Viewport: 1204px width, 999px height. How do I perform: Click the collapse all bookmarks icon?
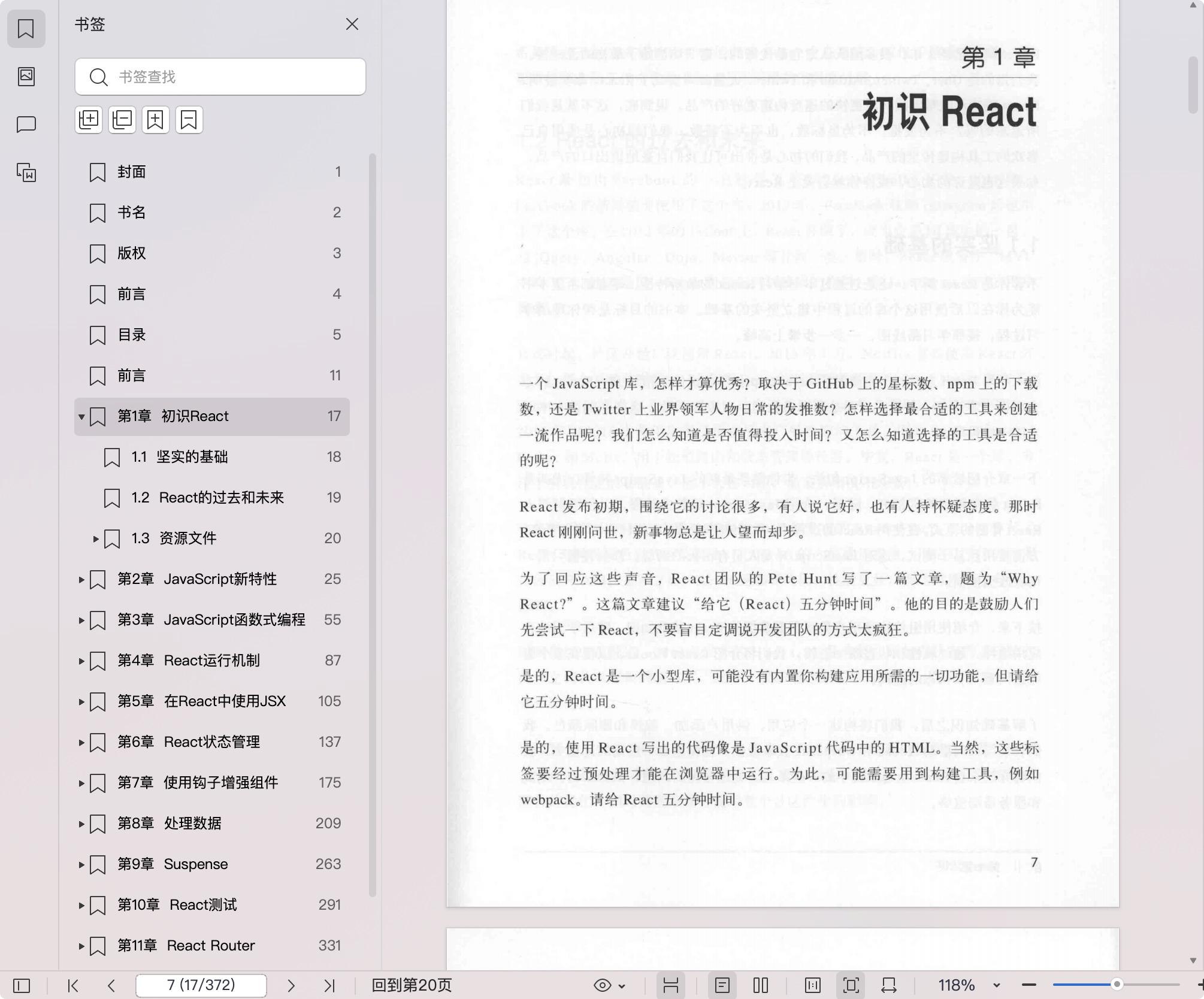click(122, 120)
